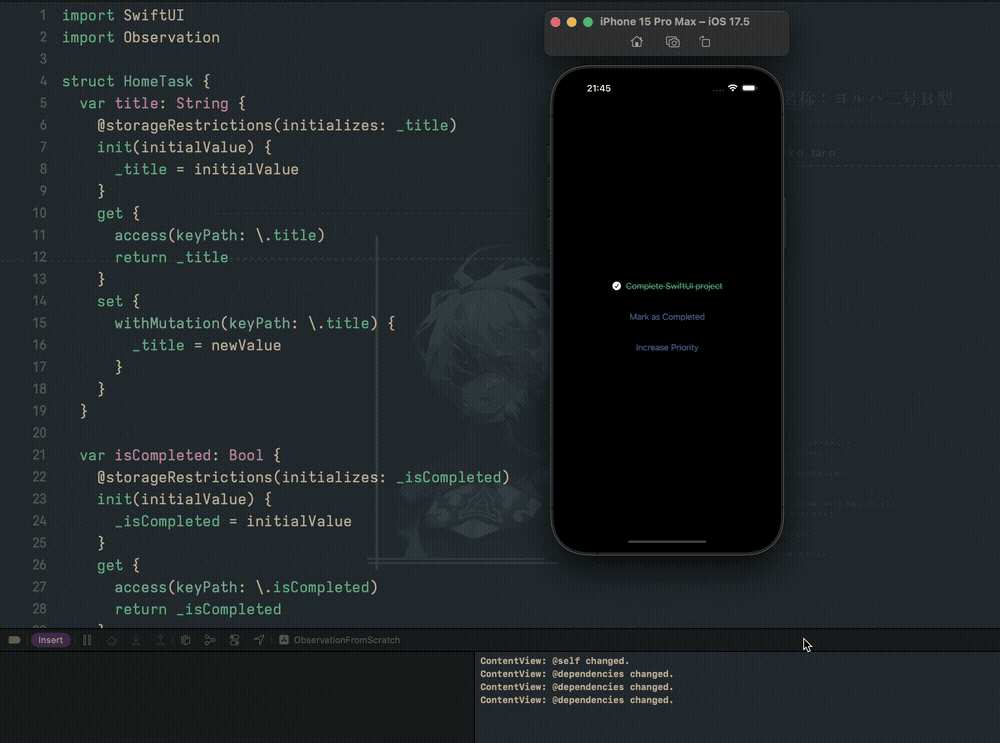Viewport: 1000px width, 743px height.
Task: Click struct HomeTask declaration
Action: [x=136, y=81]
